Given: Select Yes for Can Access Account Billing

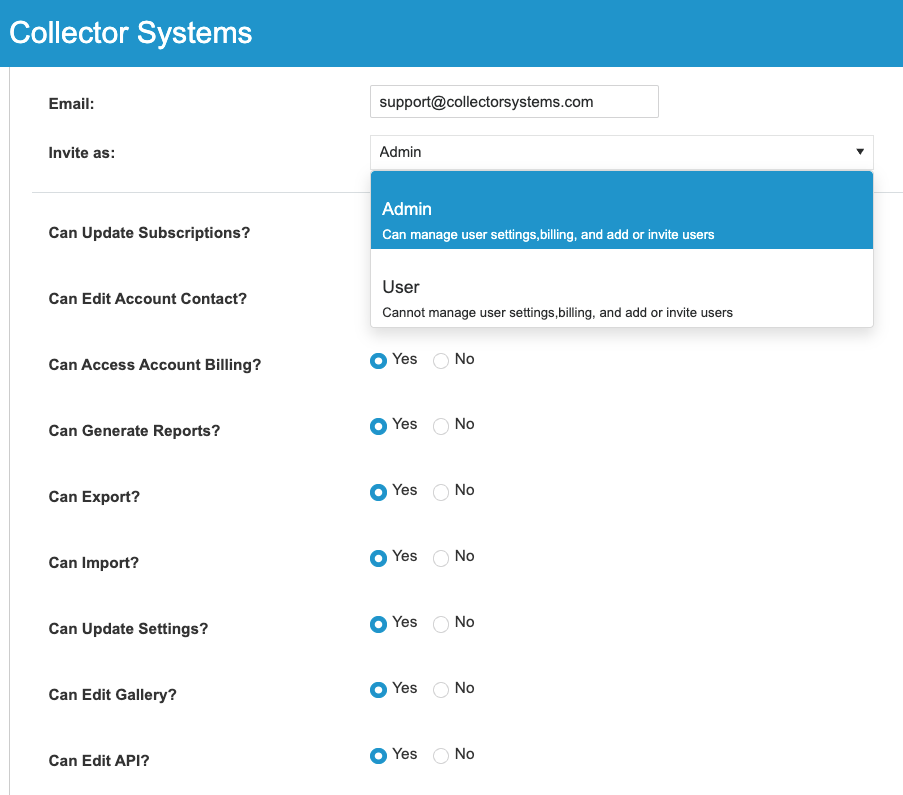Looking at the screenshot, I should pyautogui.click(x=378, y=361).
